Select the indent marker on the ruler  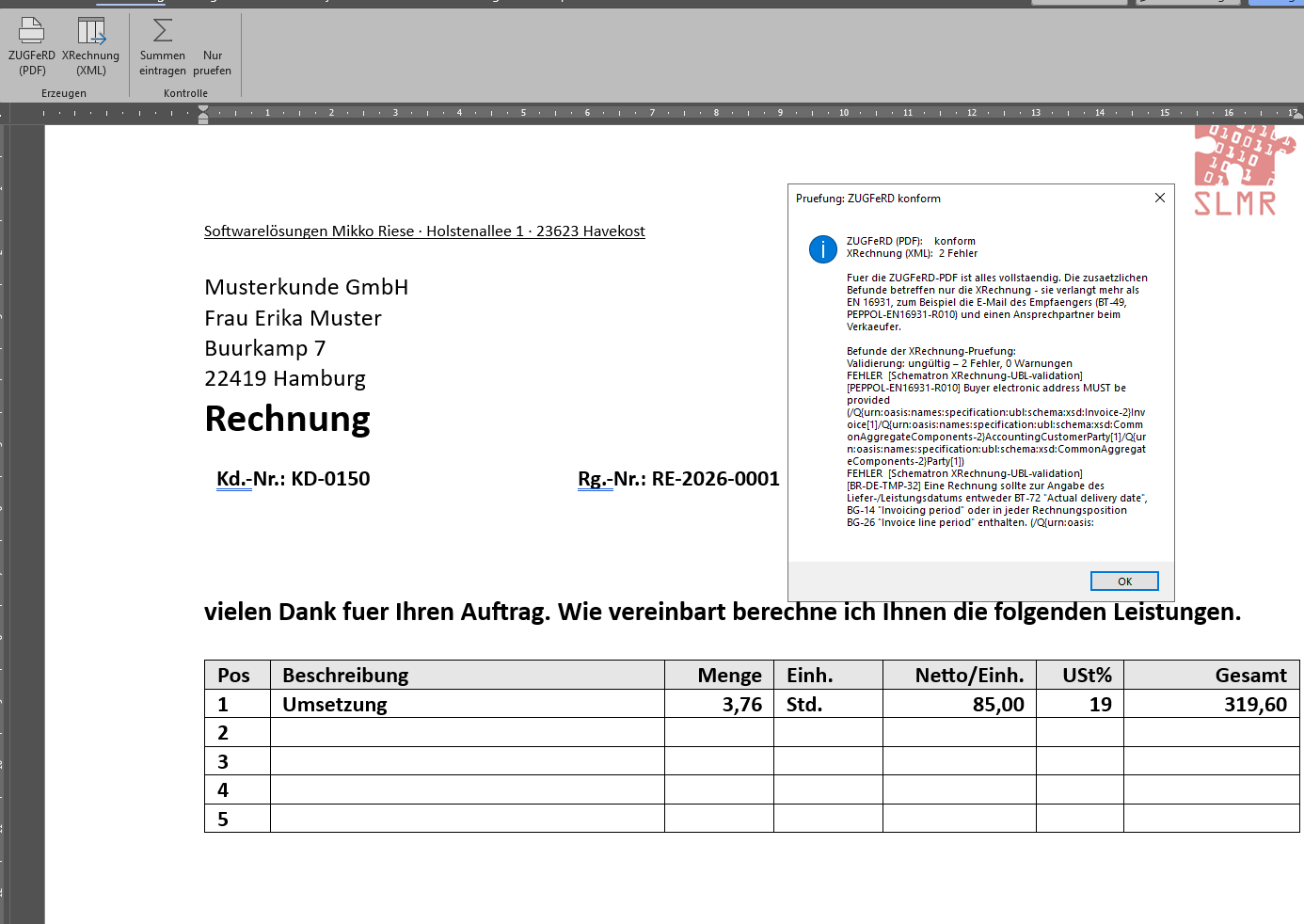203,114
